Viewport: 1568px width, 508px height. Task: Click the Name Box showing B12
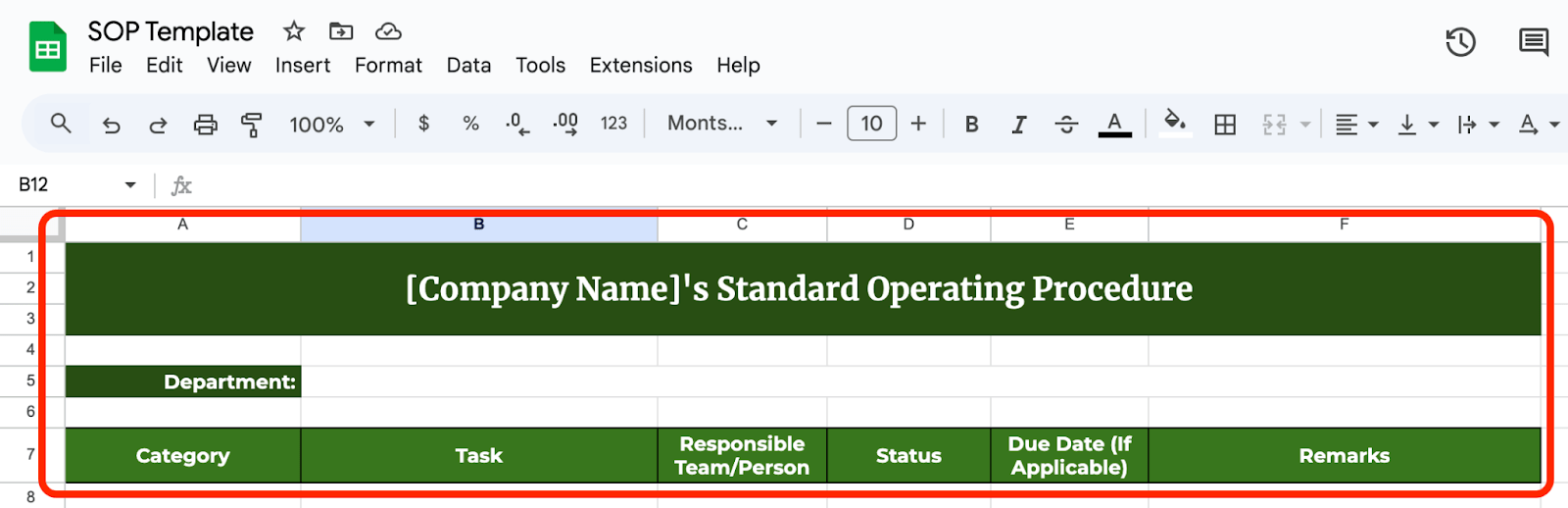click(x=73, y=184)
